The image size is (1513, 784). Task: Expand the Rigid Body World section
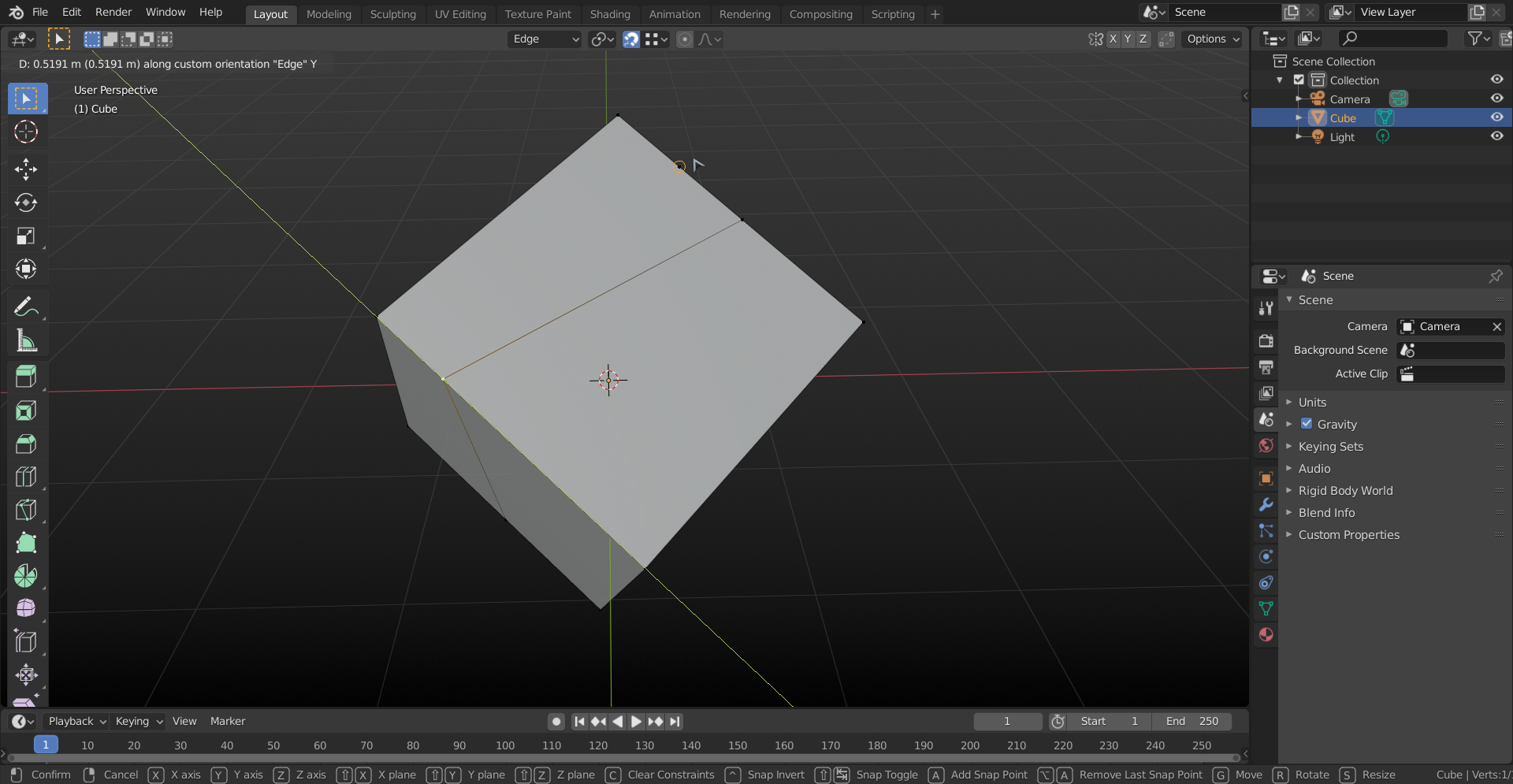tap(1344, 490)
